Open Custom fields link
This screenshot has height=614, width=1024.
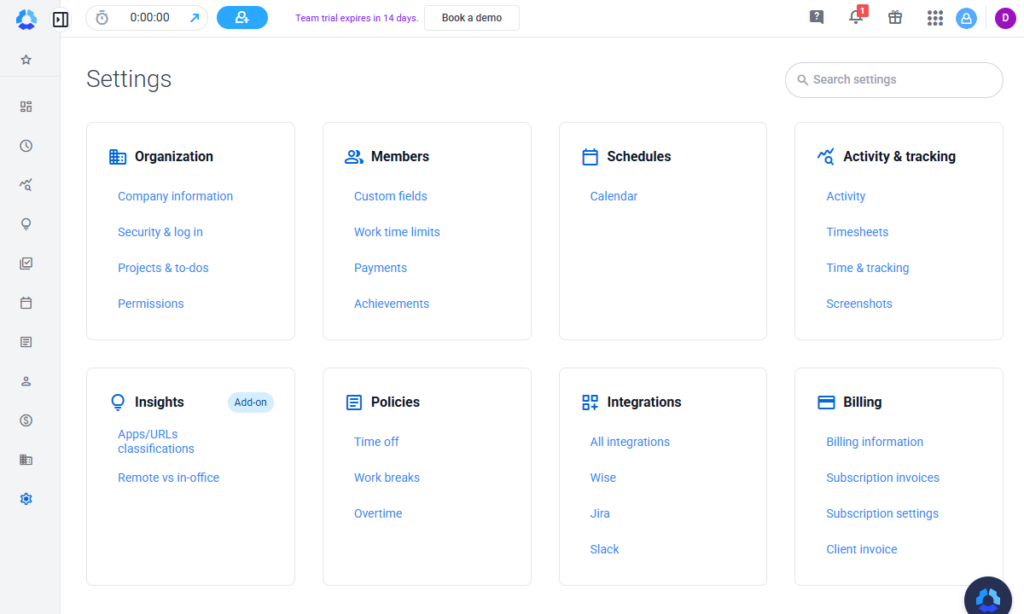(x=391, y=196)
